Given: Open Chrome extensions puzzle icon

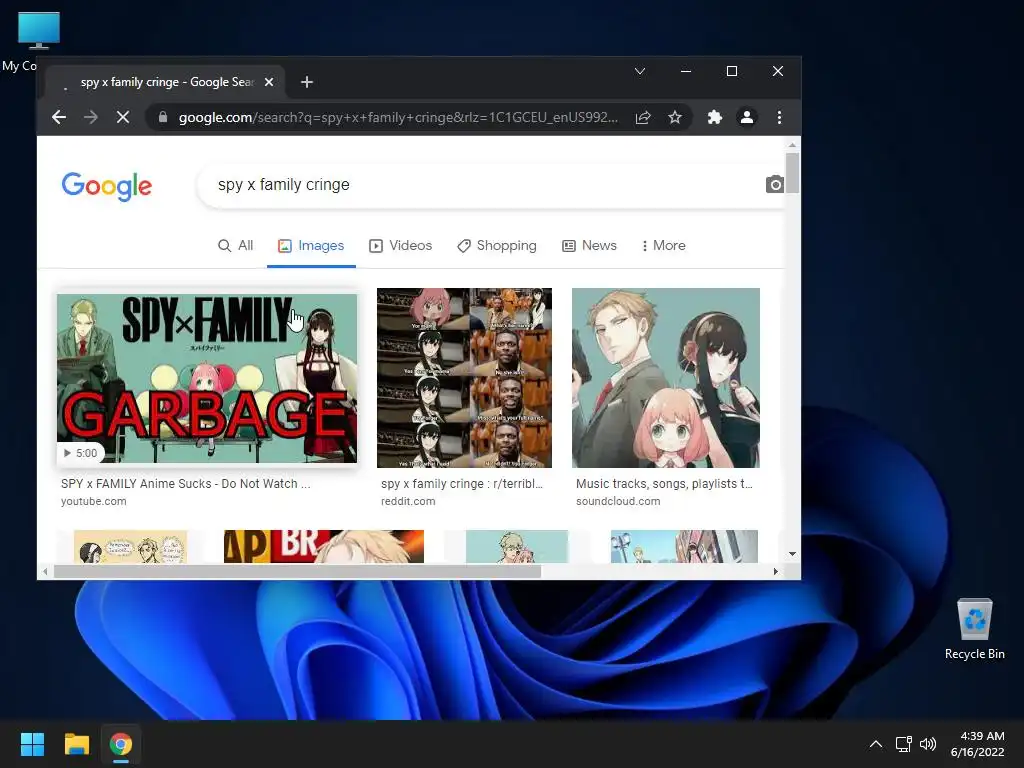Looking at the screenshot, I should click(x=715, y=118).
